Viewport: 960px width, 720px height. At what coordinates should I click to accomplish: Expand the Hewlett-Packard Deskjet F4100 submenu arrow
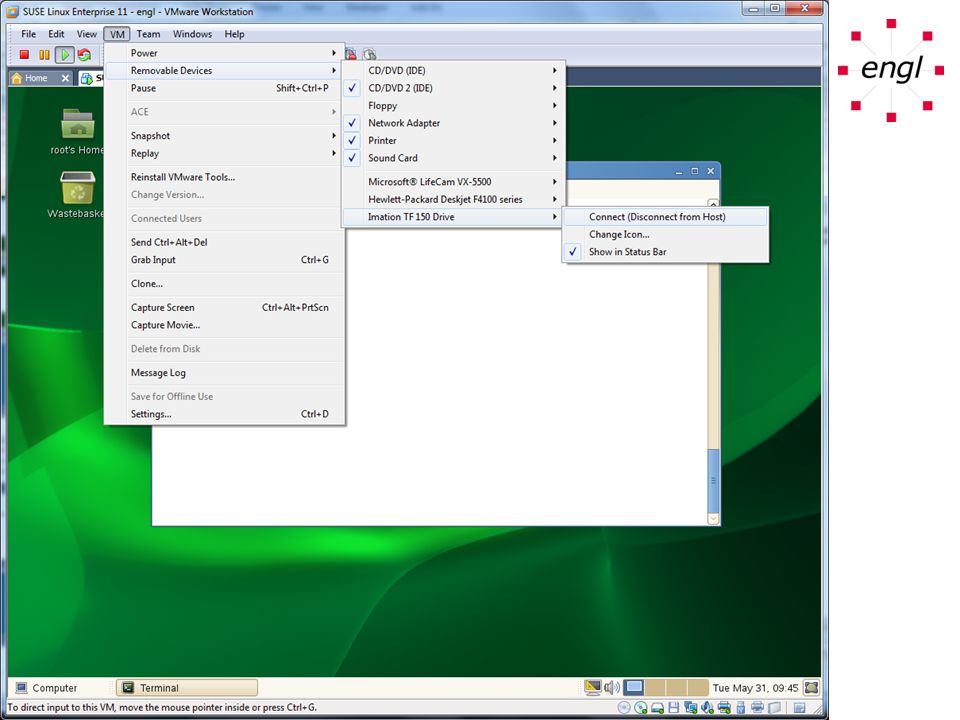555,199
